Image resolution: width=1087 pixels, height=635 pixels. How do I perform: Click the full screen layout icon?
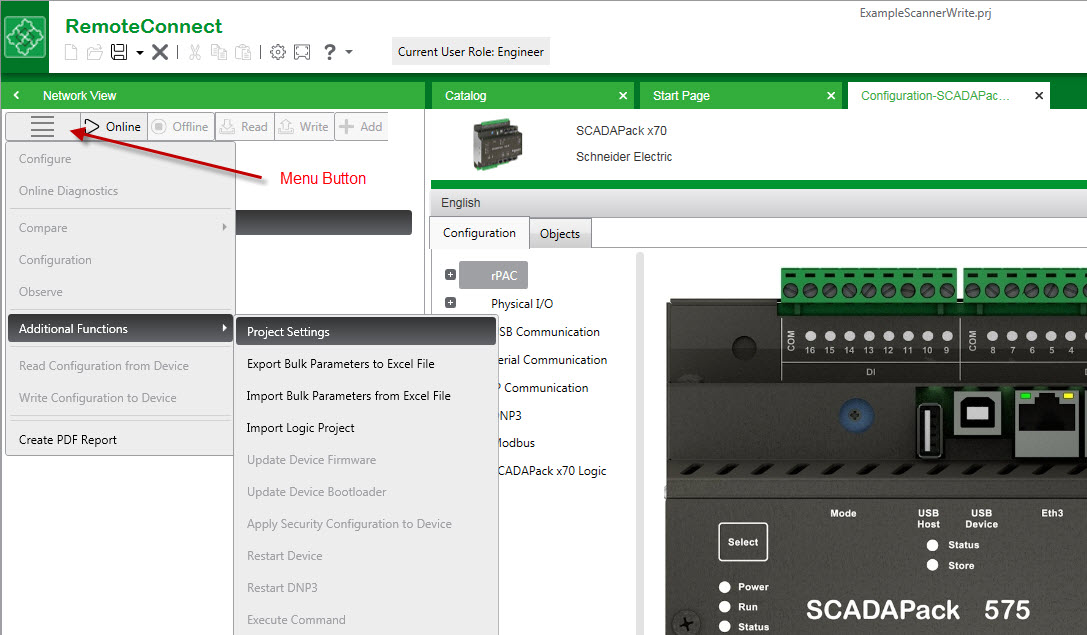click(302, 52)
